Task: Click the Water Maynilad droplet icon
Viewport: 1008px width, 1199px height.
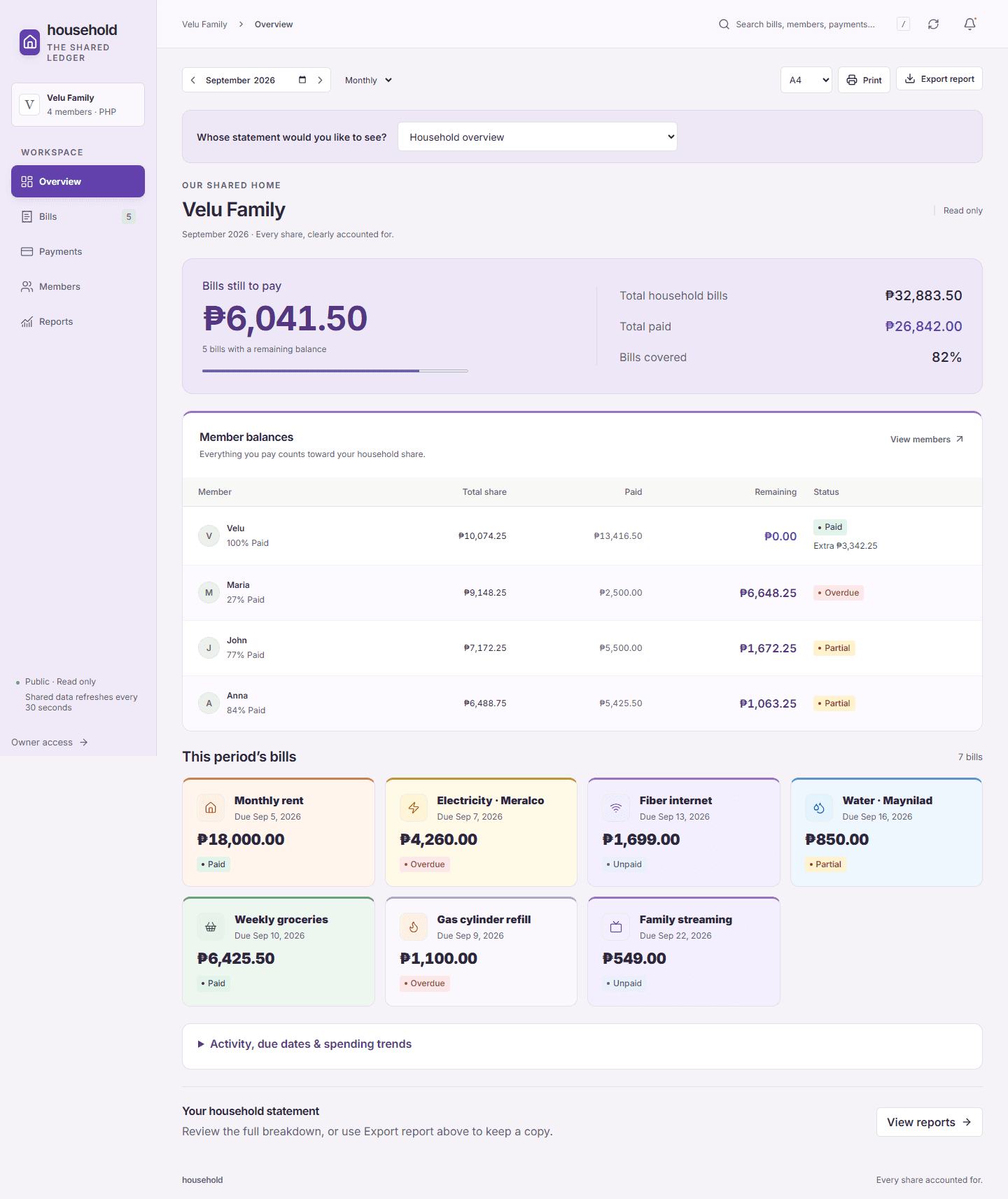Action: [x=819, y=808]
